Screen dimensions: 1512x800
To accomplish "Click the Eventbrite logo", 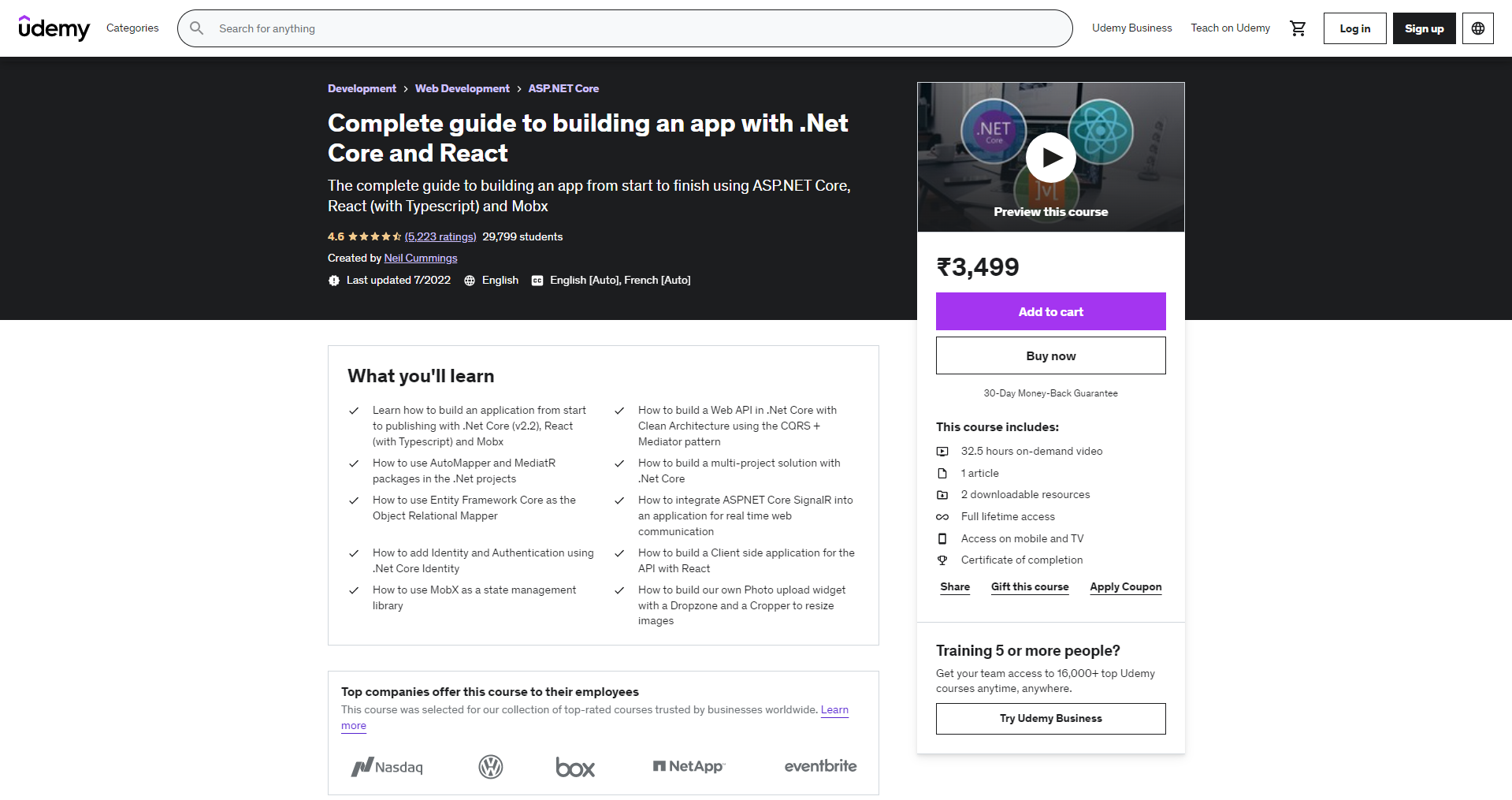I will pyautogui.click(x=820, y=766).
